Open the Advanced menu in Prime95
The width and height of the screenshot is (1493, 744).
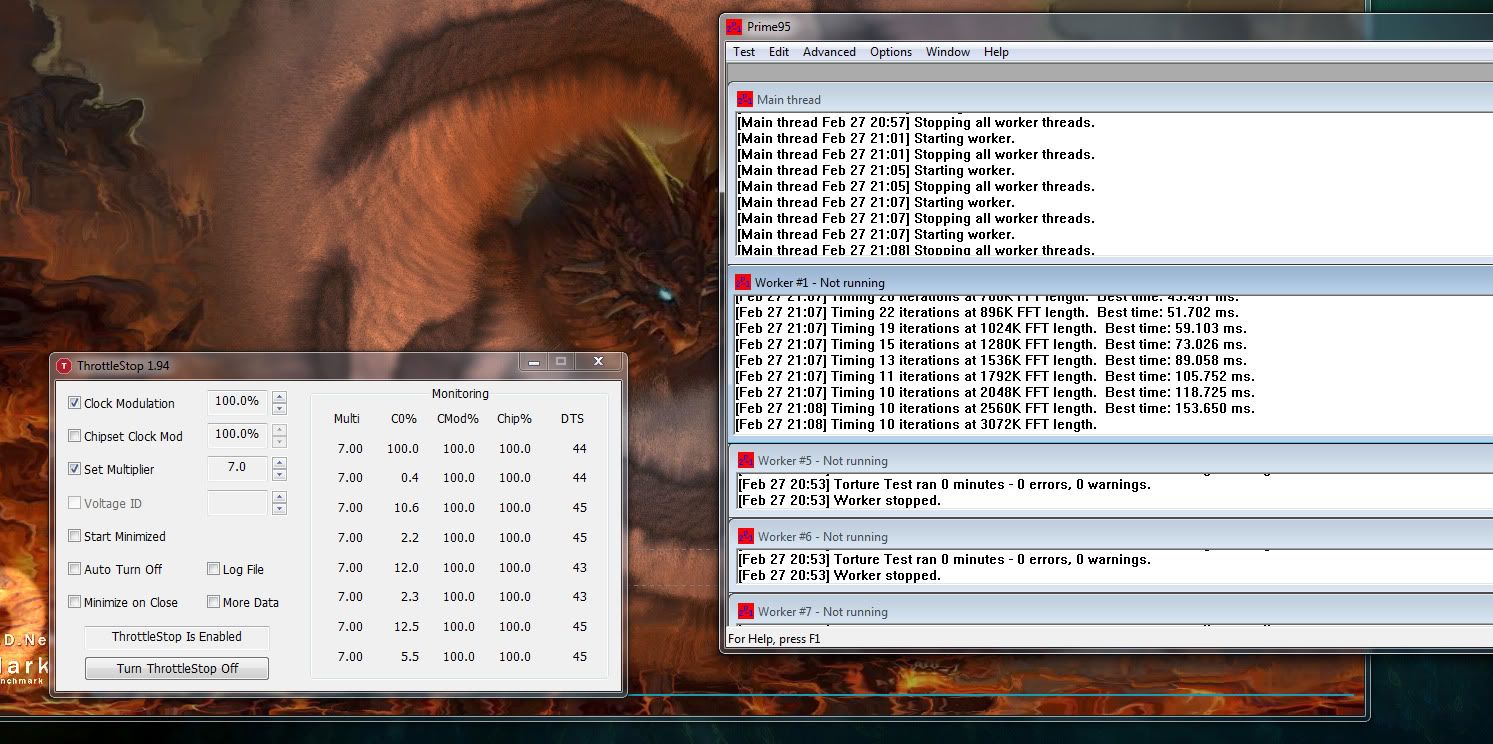pyautogui.click(x=829, y=52)
